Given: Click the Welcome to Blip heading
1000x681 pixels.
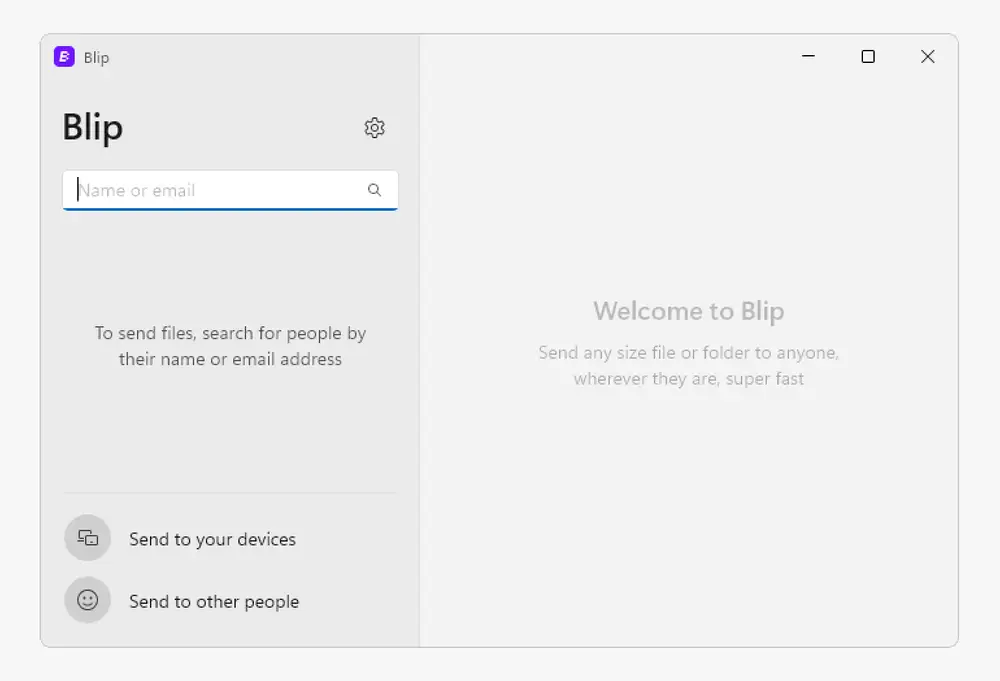Looking at the screenshot, I should [688, 311].
